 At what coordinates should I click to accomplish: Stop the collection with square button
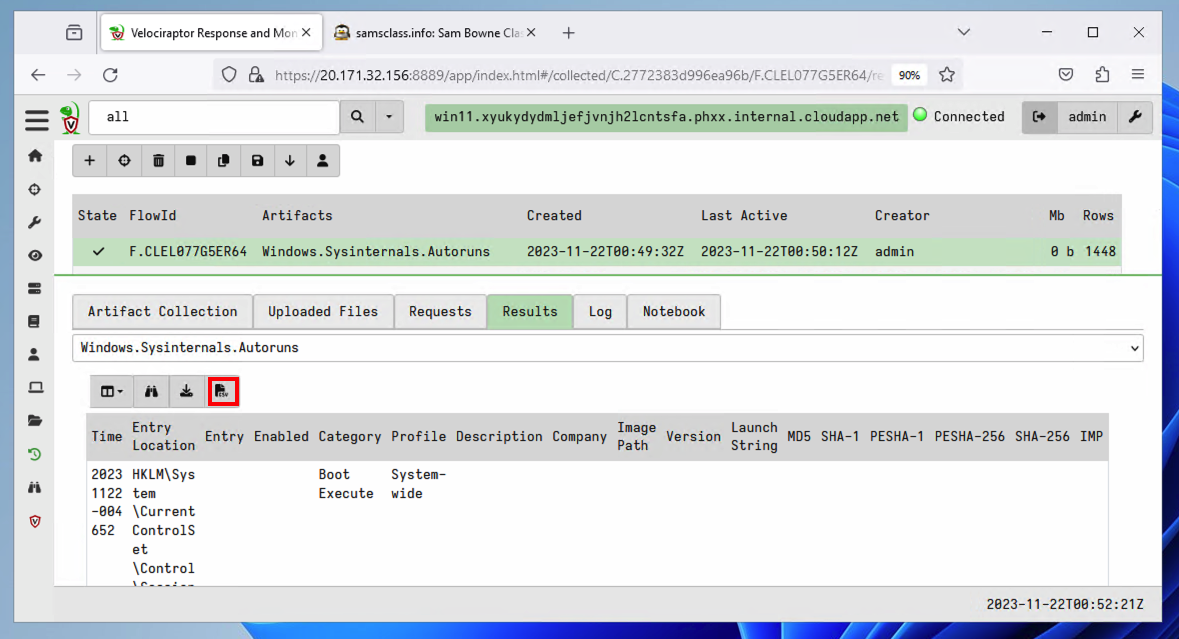pos(191,161)
